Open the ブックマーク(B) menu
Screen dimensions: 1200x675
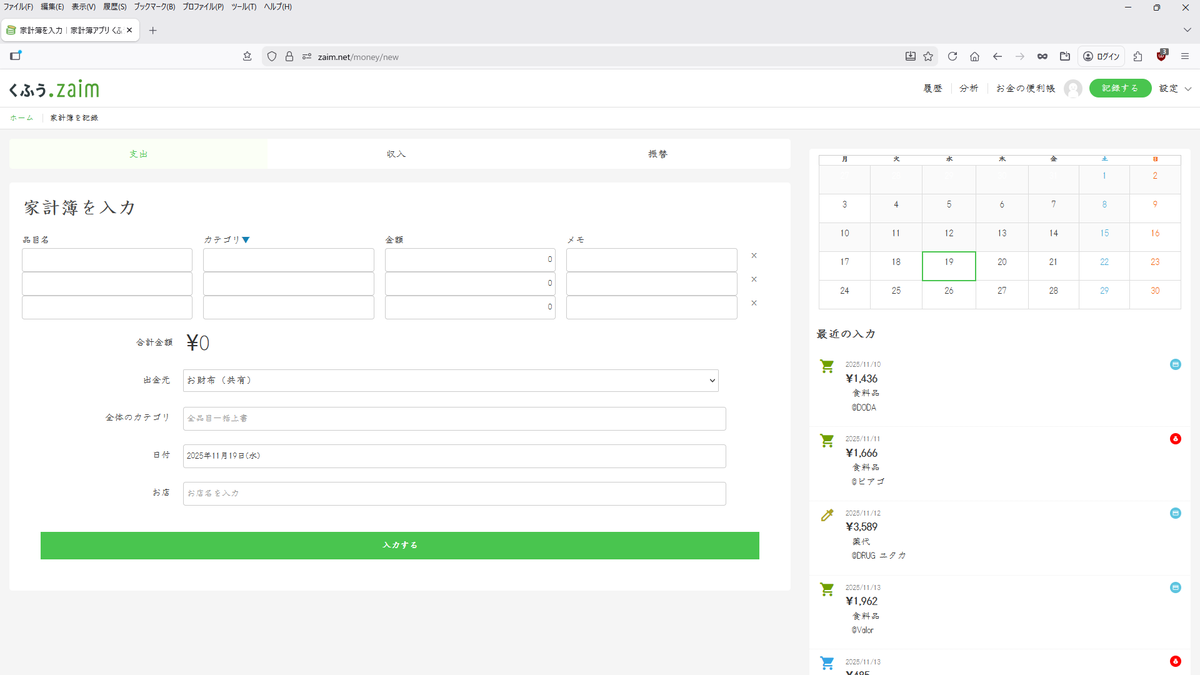tap(154, 7)
